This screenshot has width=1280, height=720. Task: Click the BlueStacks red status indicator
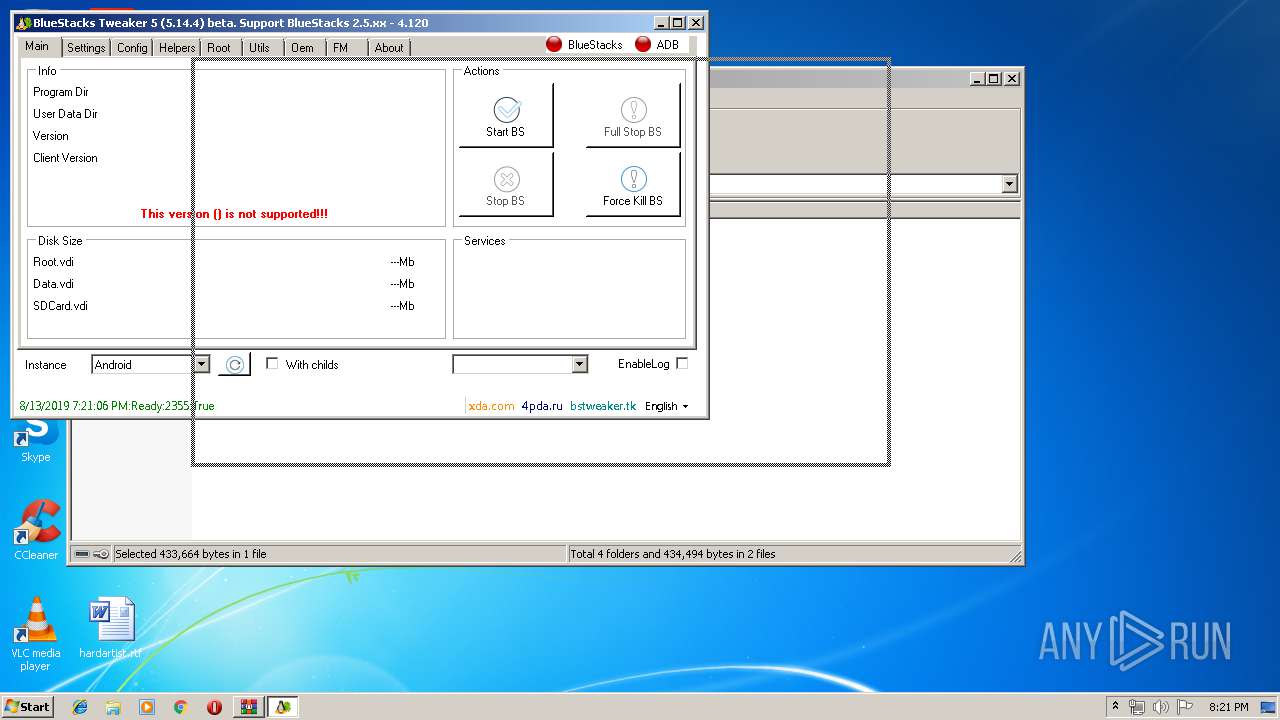[554, 44]
